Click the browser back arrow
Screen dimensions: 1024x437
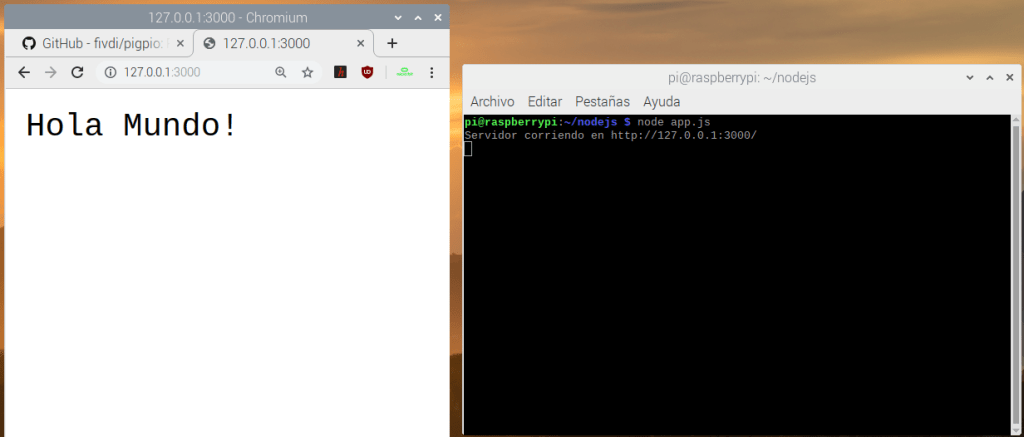coord(24,72)
